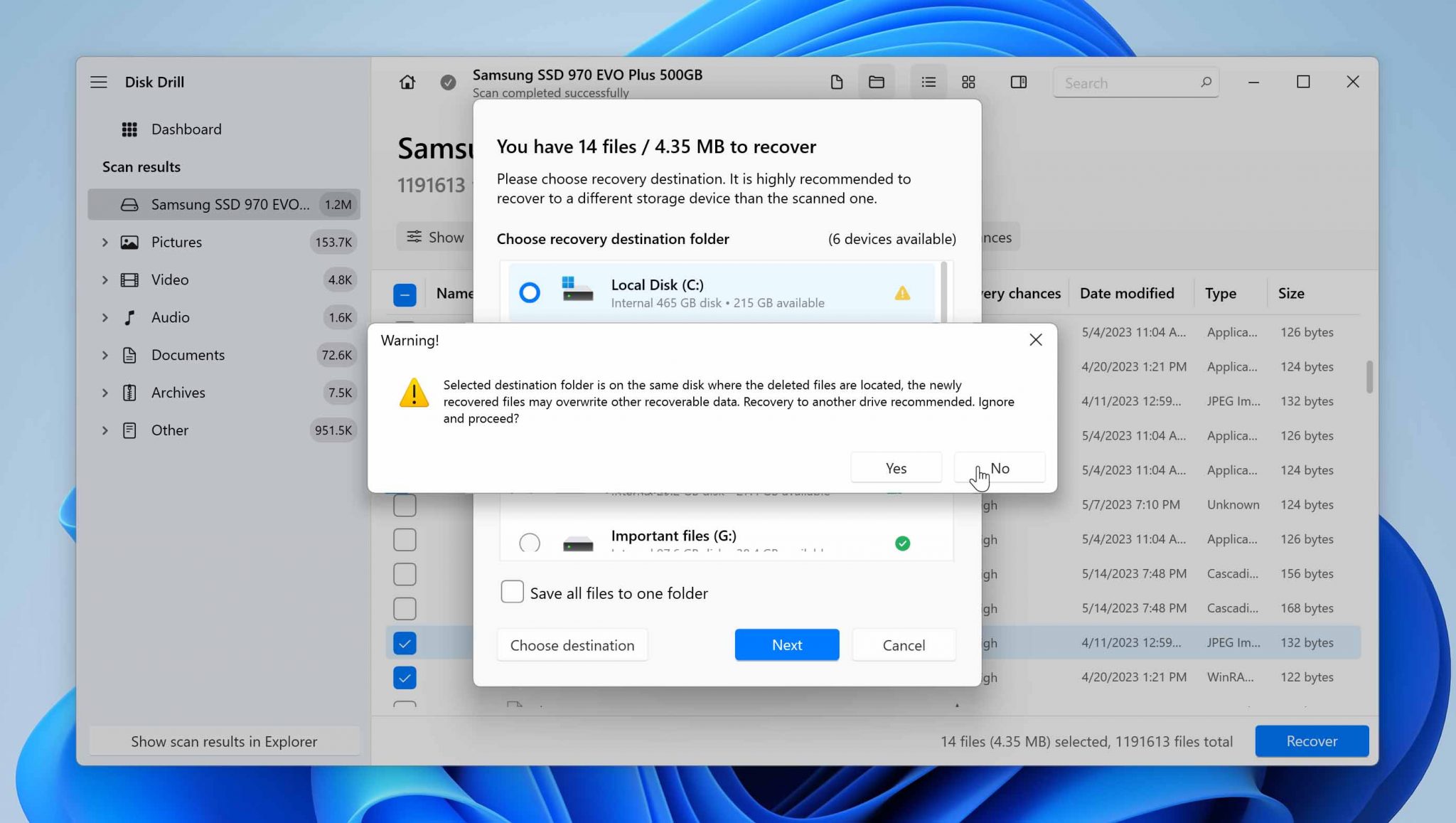Toggle the preview panel icon
1456x823 pixels.
click(x=1017, y=82)
